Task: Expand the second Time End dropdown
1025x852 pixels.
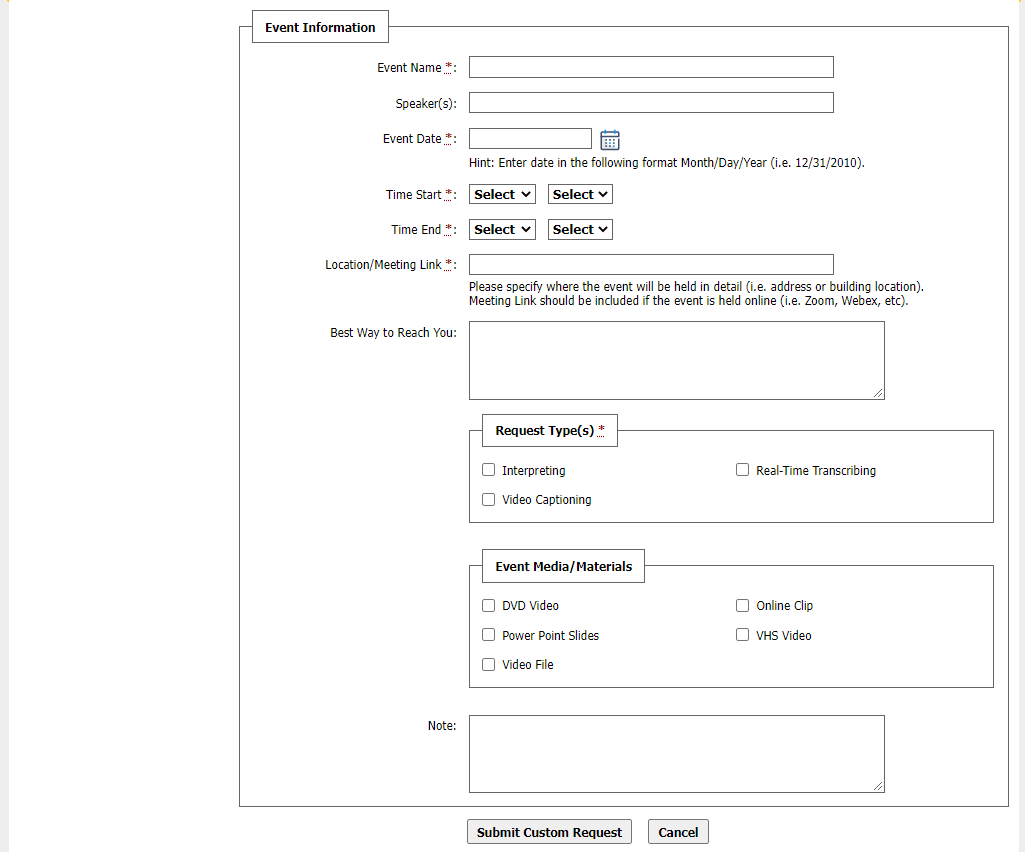Action: (580, 230)
